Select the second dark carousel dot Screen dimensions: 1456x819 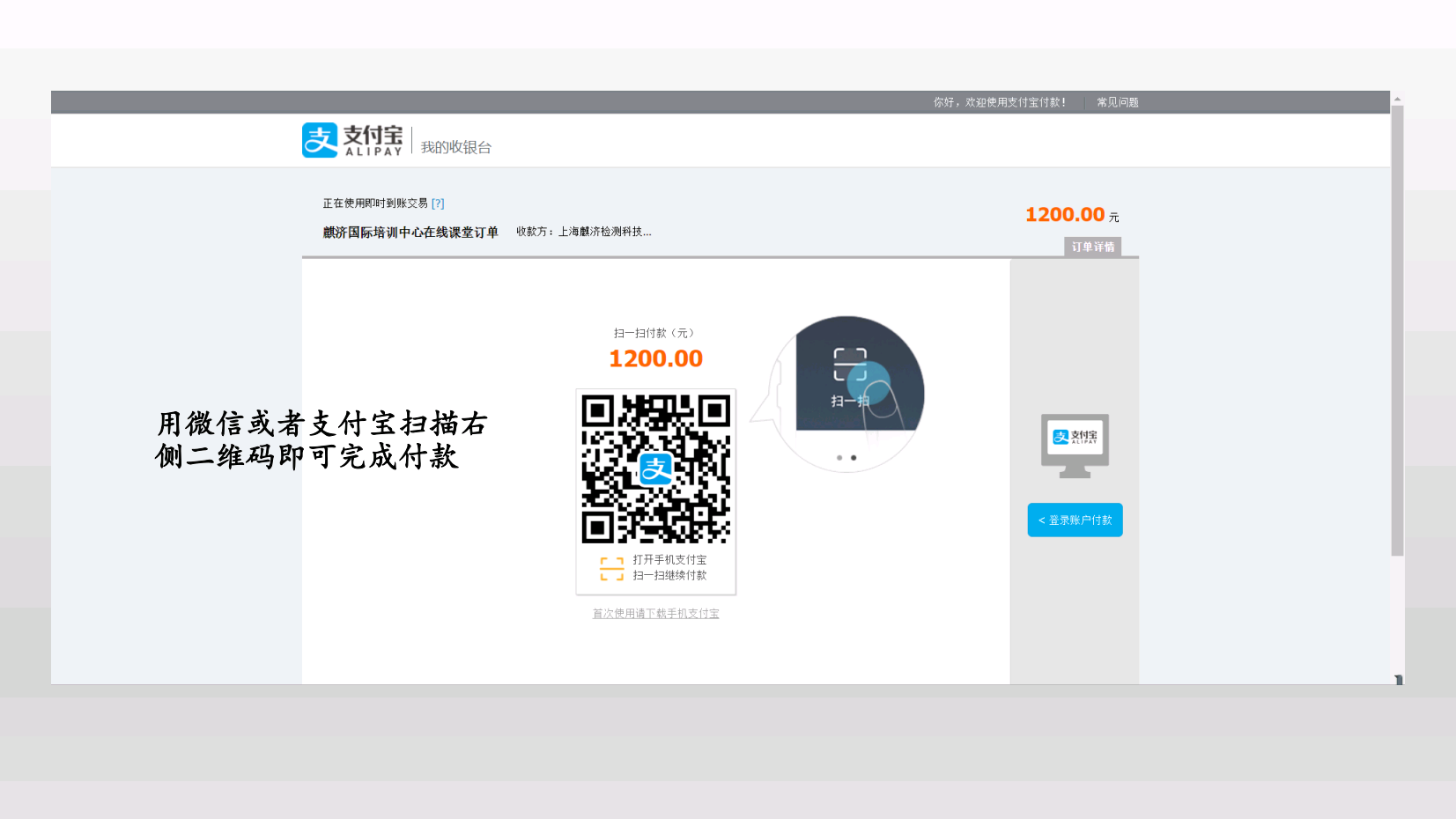click(x=854, y=458)
